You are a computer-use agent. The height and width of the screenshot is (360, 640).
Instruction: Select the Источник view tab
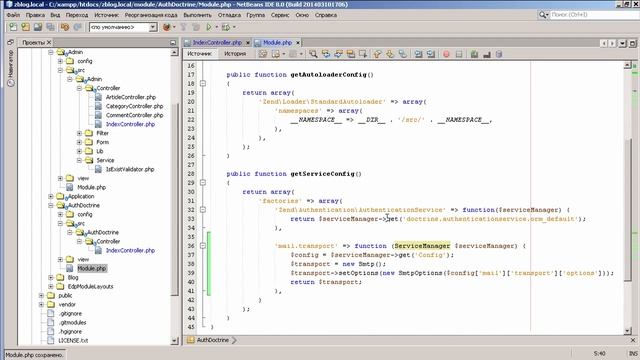[x=200, y=54]
